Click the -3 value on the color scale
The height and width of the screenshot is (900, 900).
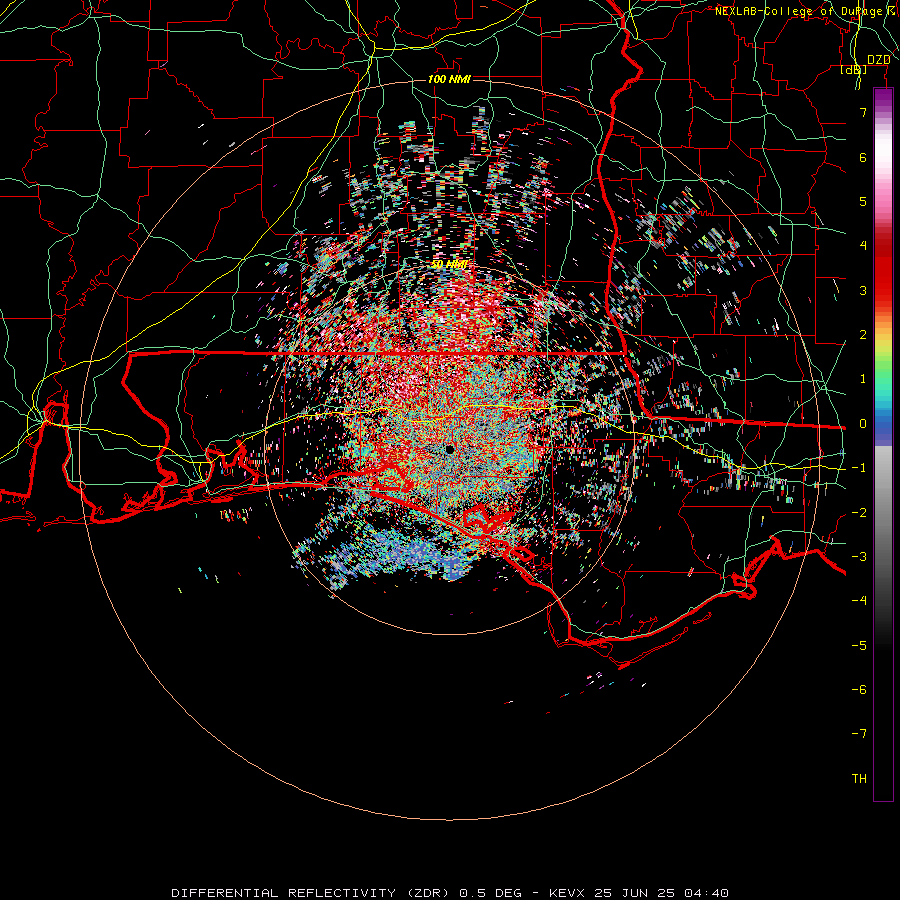click(859, 557)
